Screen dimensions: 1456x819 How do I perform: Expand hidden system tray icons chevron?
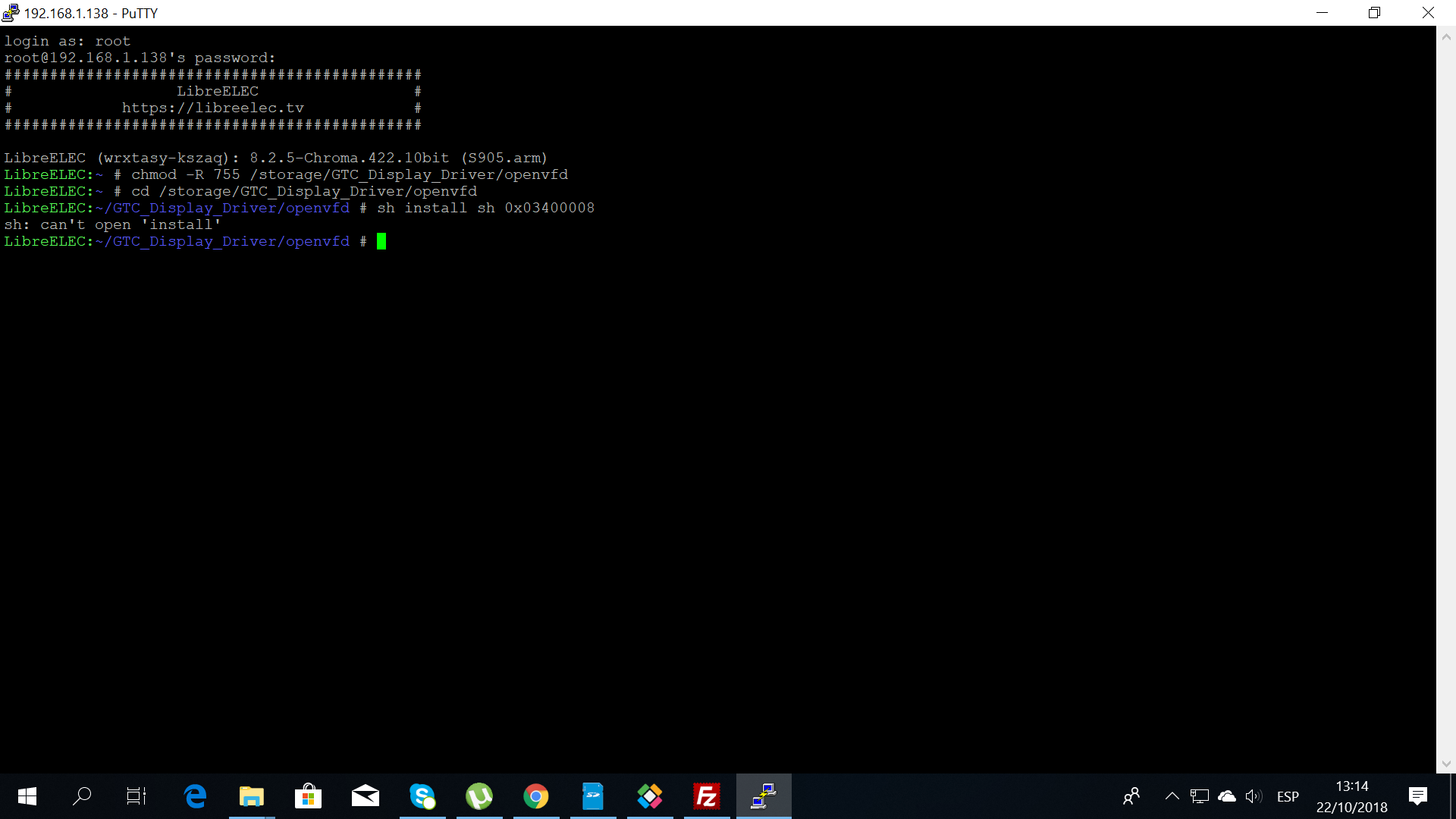click(1172, 796)
